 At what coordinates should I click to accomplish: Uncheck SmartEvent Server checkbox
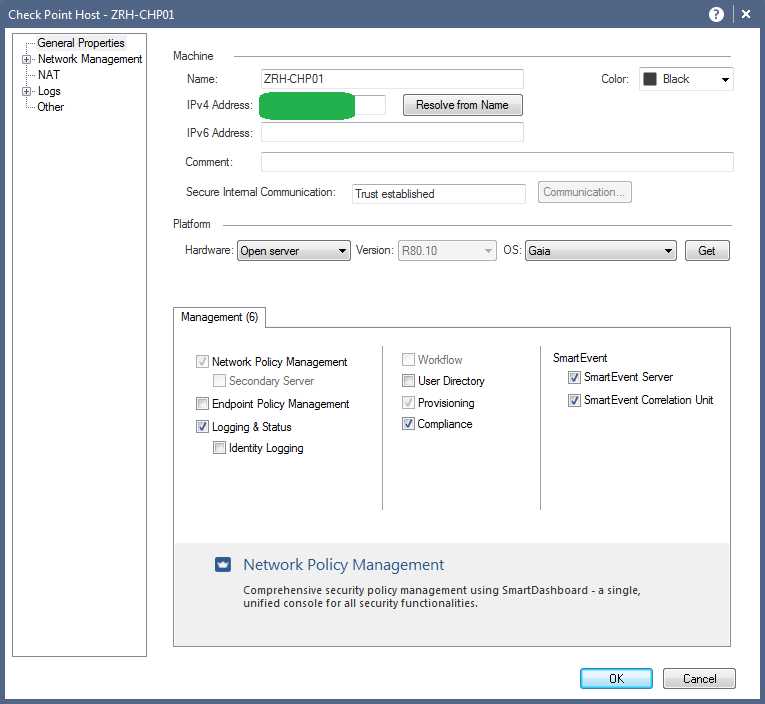[574, 377]
